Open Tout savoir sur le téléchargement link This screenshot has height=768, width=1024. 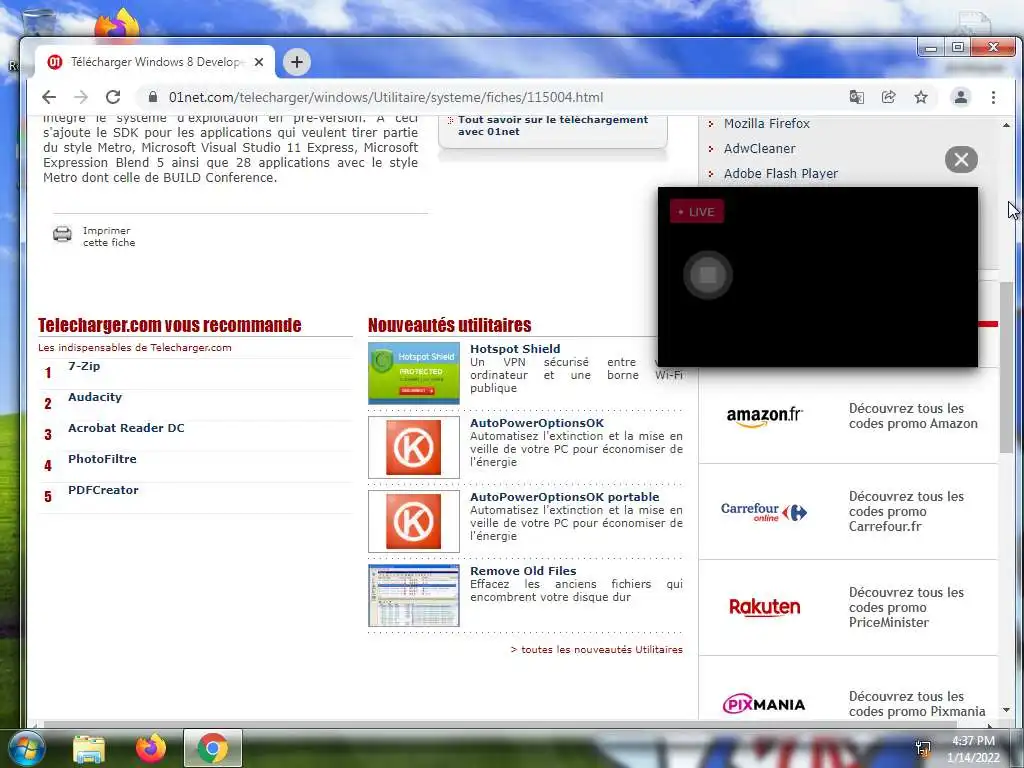pos(552,125)
